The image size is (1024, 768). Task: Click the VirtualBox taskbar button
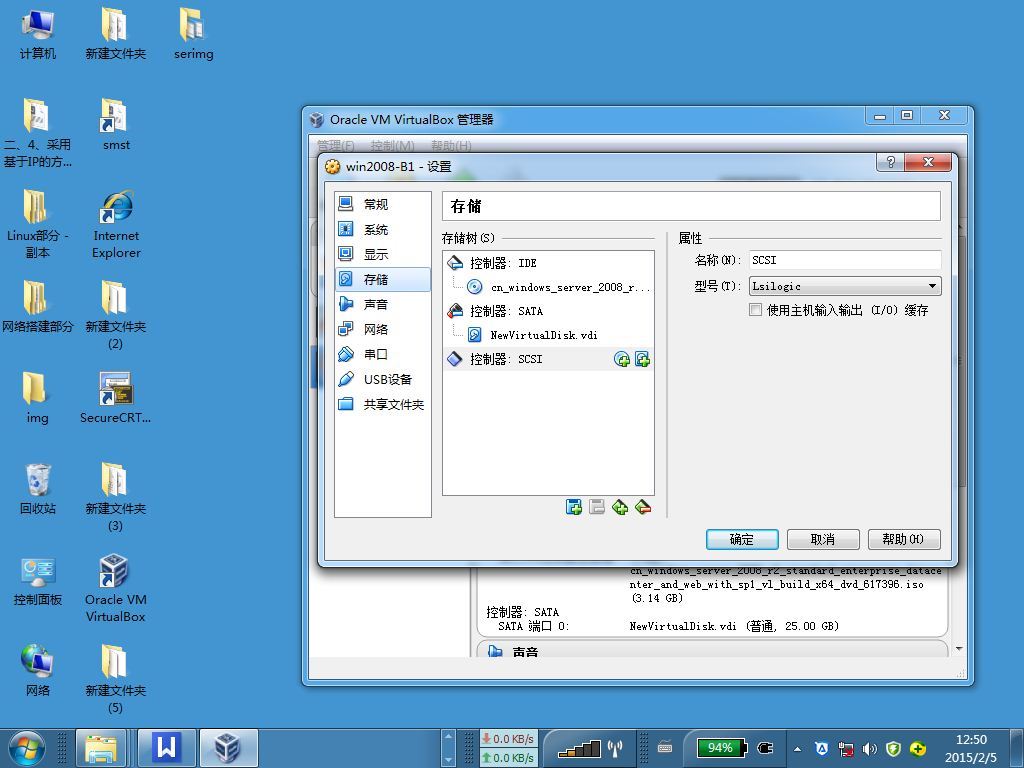coord(228,748)
